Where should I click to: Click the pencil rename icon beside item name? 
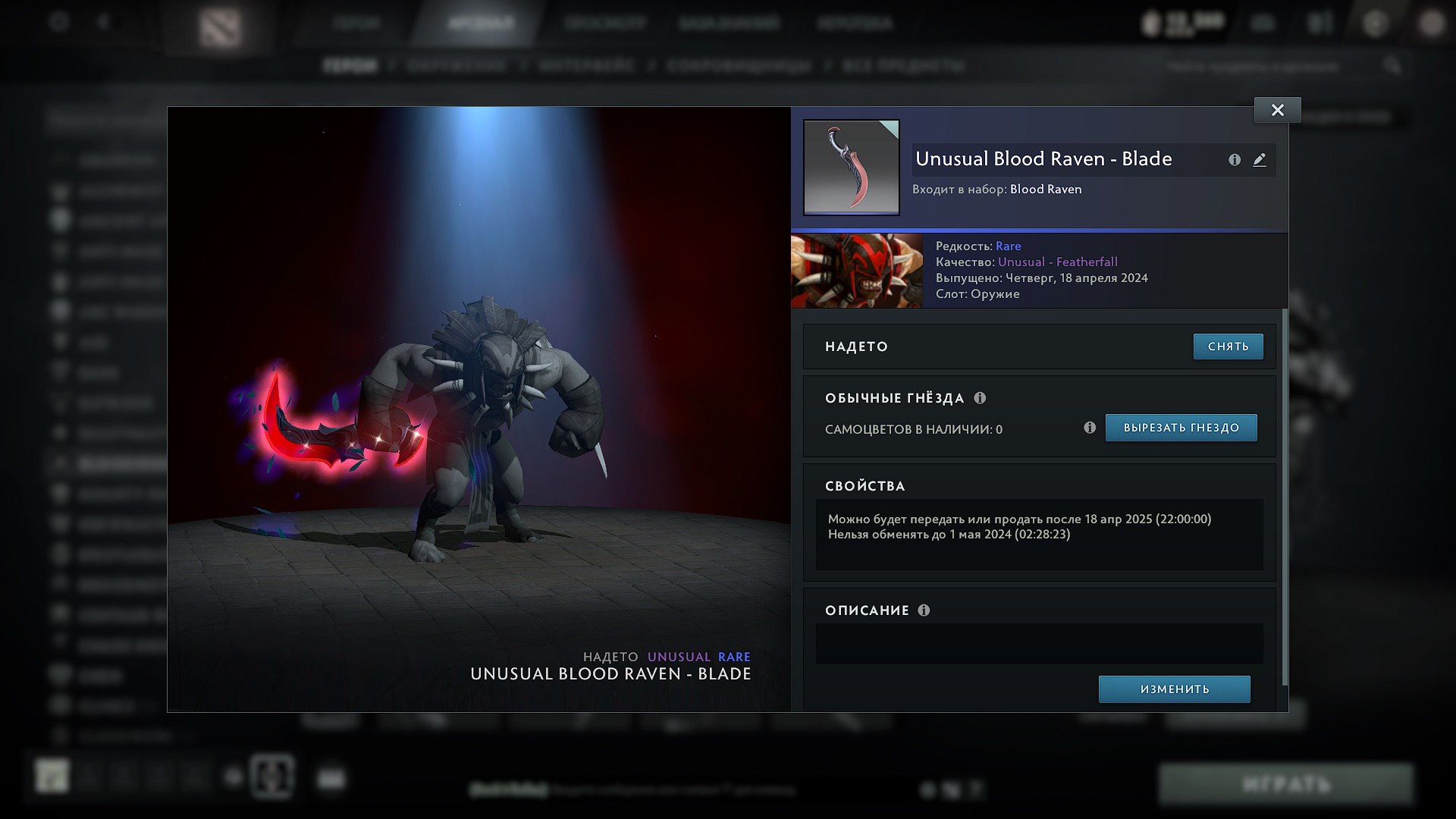1260,160
